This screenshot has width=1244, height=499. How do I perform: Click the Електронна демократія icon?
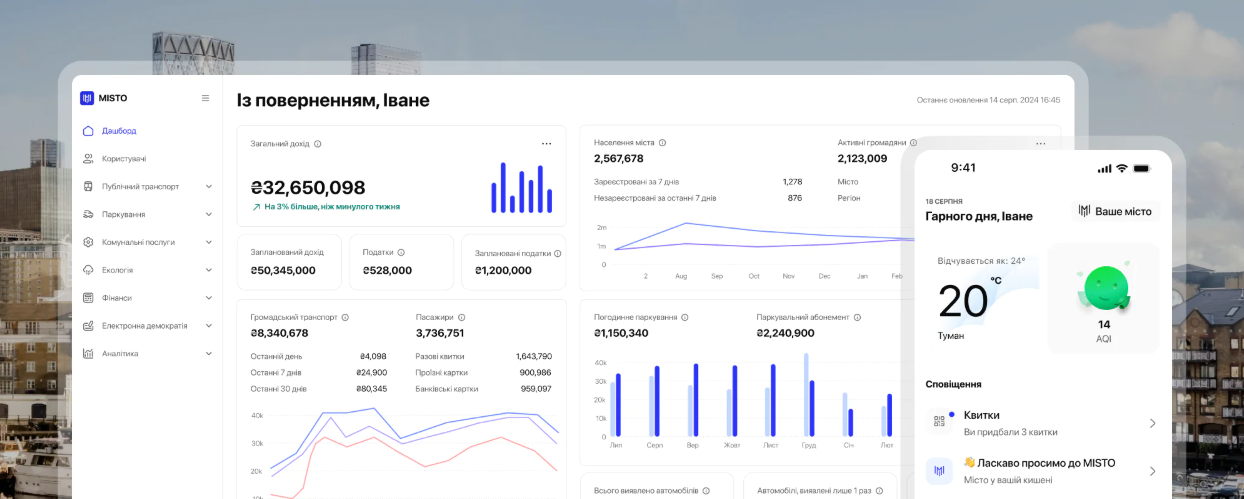(88, 326)
